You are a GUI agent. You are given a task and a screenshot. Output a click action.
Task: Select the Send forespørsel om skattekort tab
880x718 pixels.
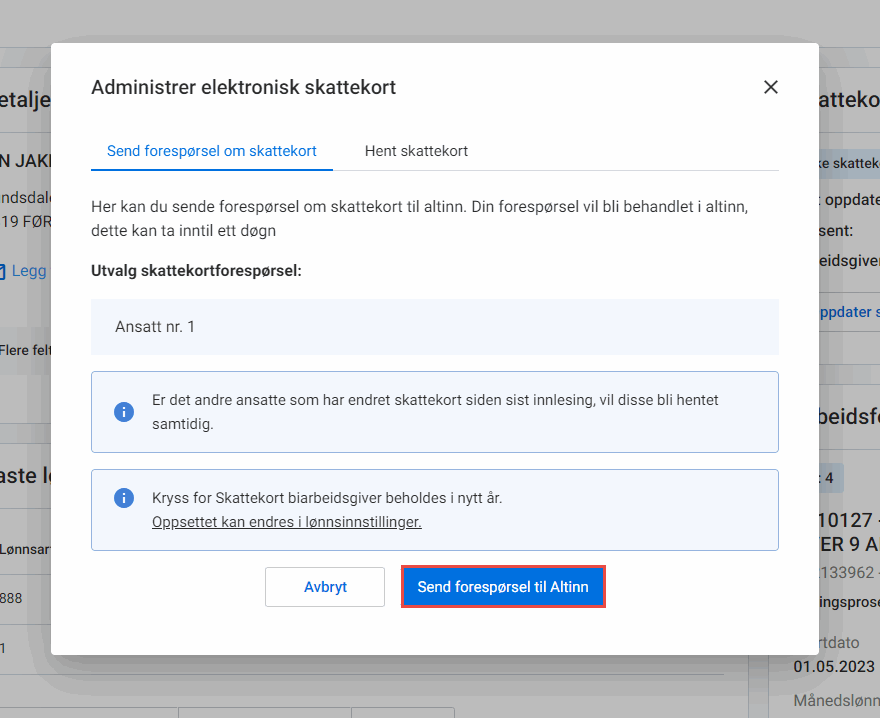tap(211, 151)
